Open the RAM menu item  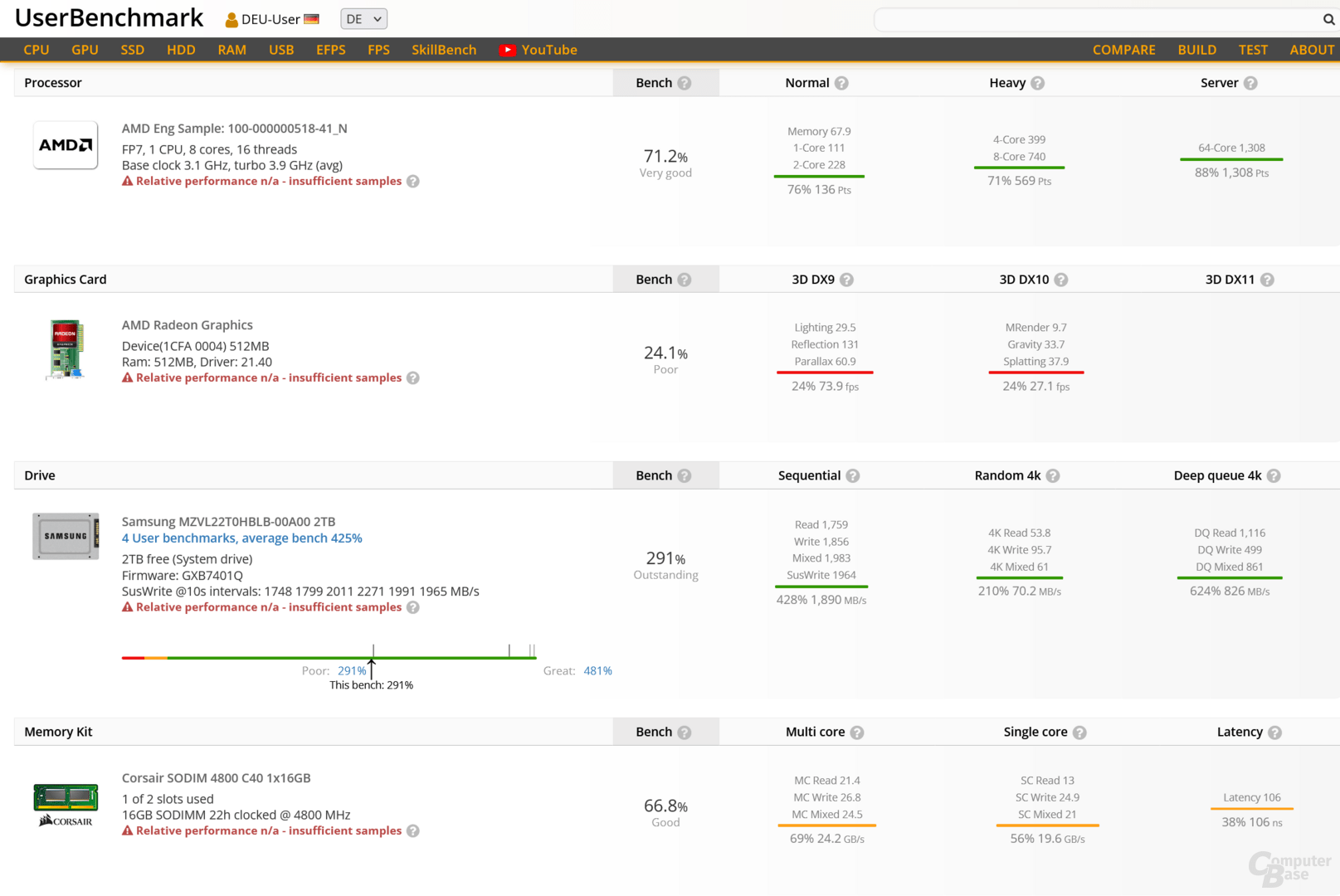coord(232,50)
